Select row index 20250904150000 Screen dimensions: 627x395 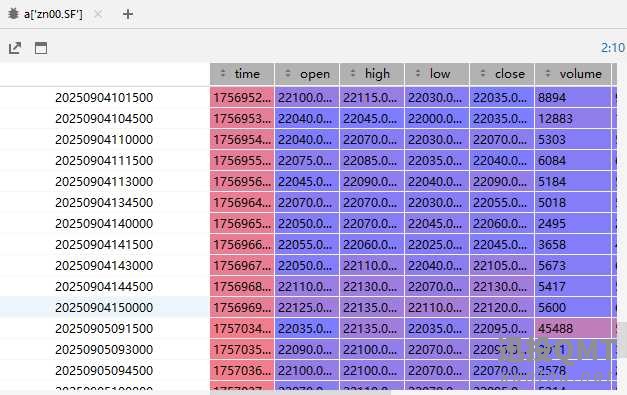(104, 307)
